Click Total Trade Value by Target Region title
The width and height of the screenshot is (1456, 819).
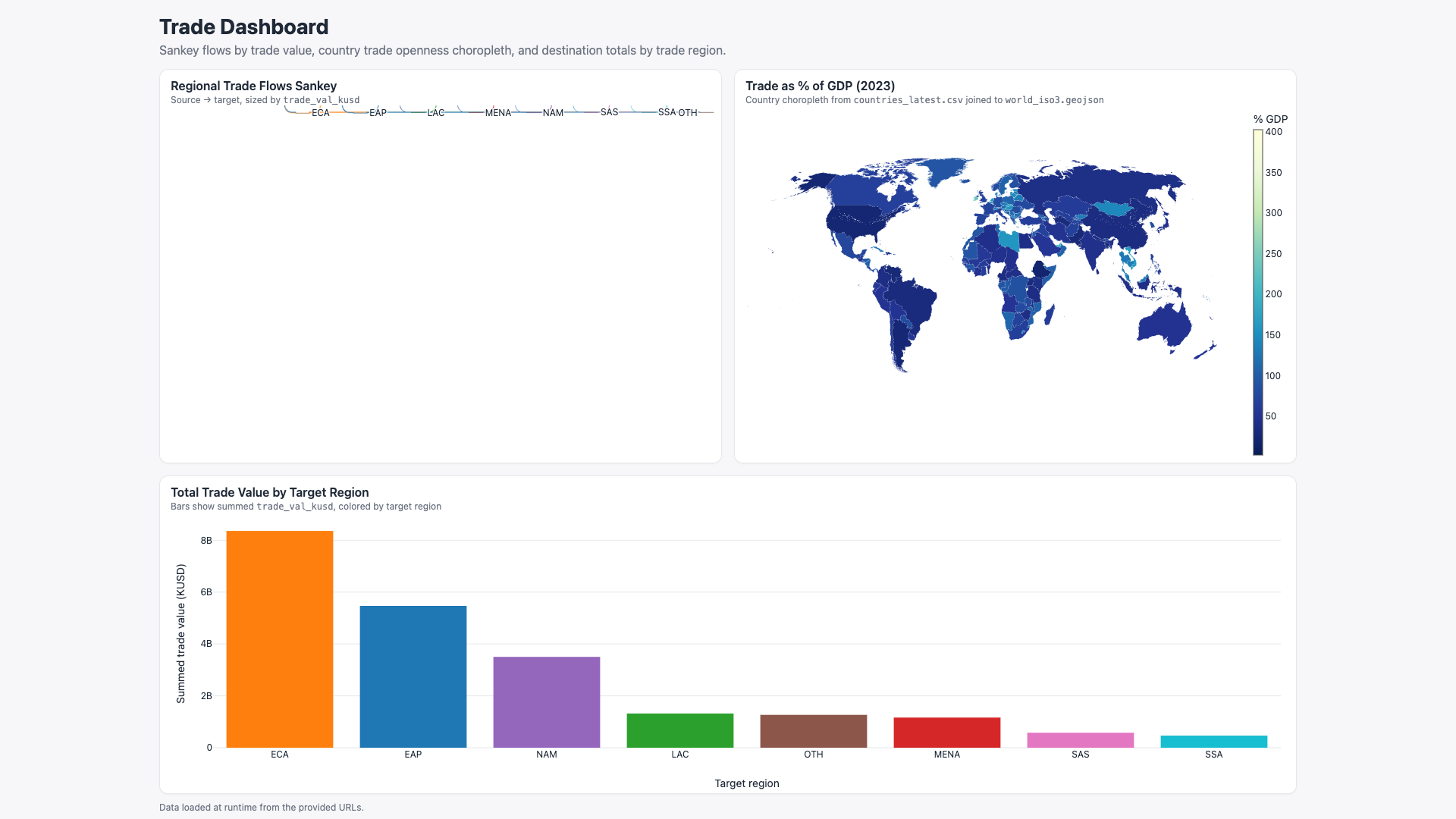(269, 493)
